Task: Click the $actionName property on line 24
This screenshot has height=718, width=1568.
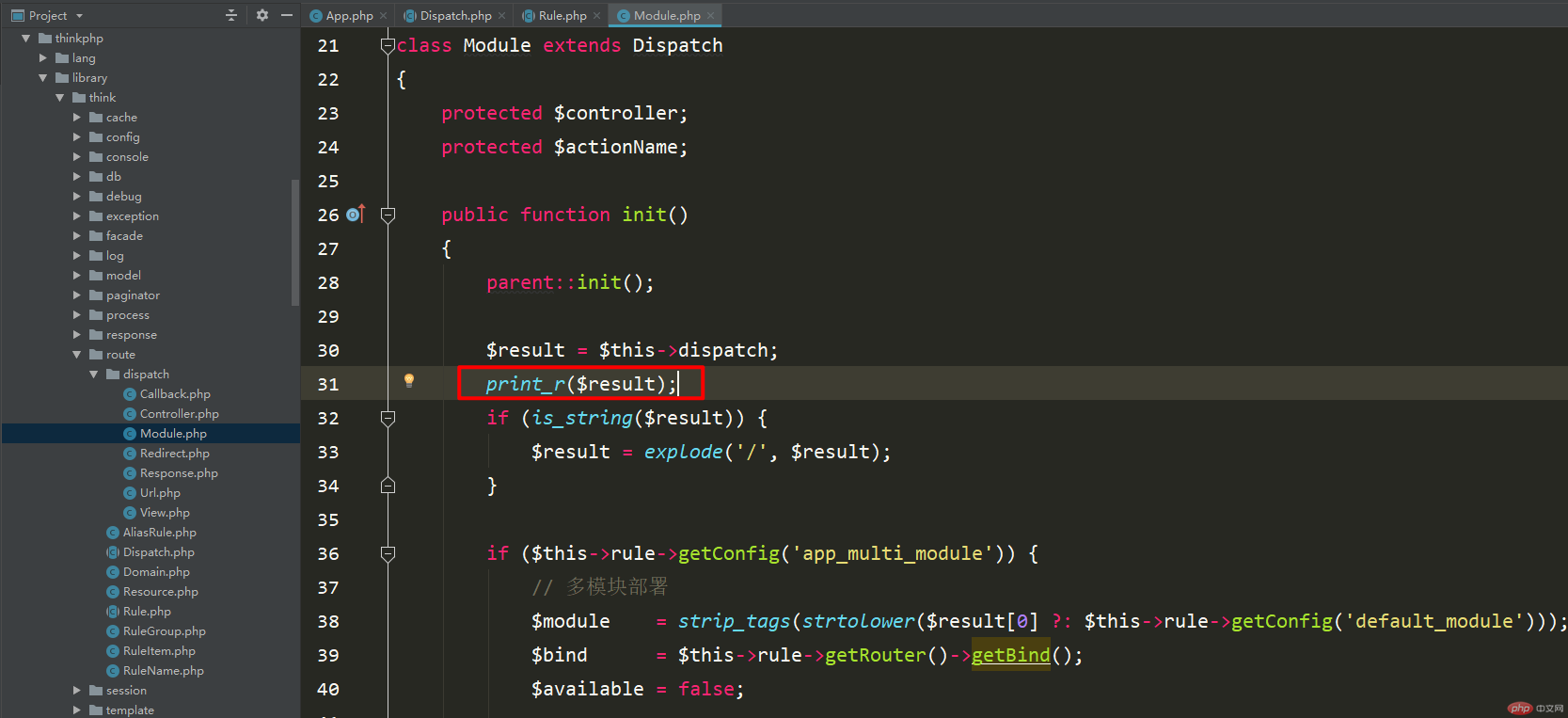Action: (x=615, y=147)
